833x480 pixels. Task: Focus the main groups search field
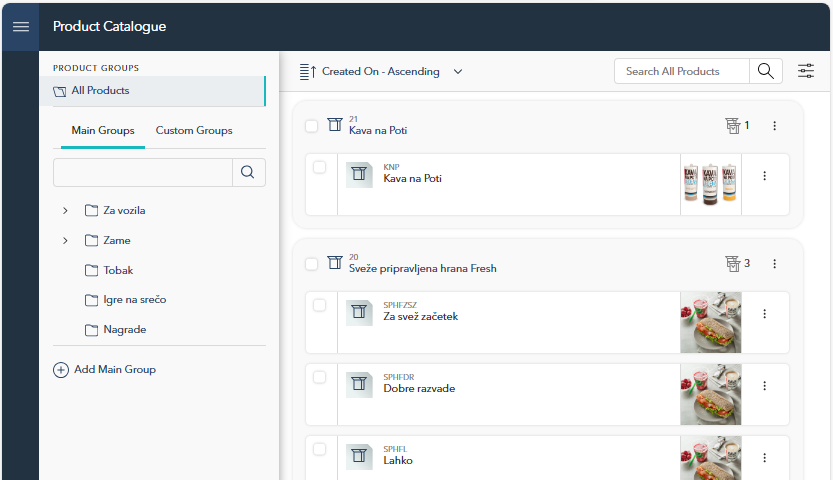[x=143, y=172]
